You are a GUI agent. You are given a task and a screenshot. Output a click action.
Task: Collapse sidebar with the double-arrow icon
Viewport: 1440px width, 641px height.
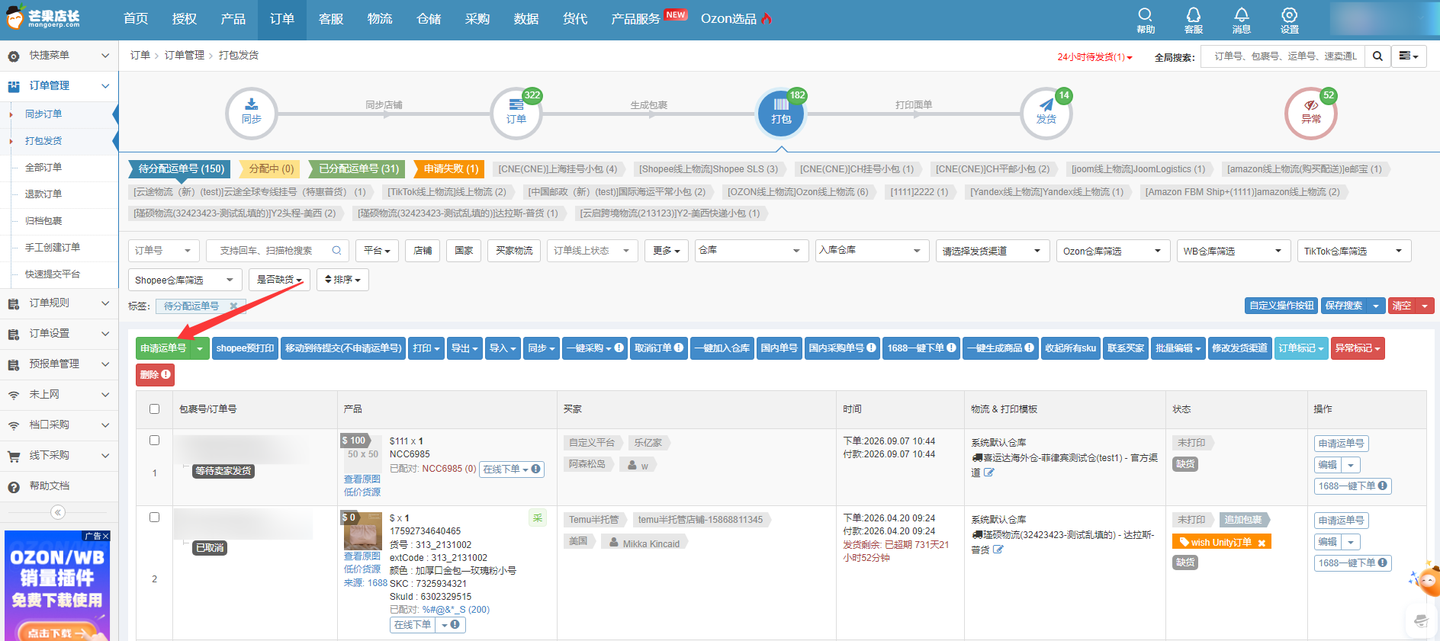point(58,512)
